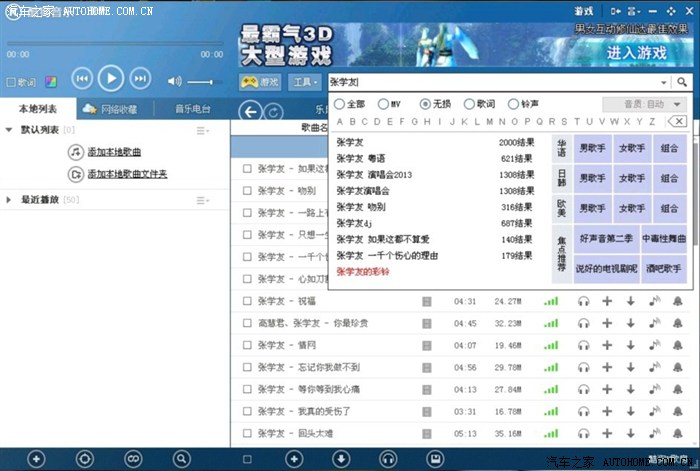Open 最近播放 list options menu
This screenshot has height=471, width=700.
pos(203,200)
